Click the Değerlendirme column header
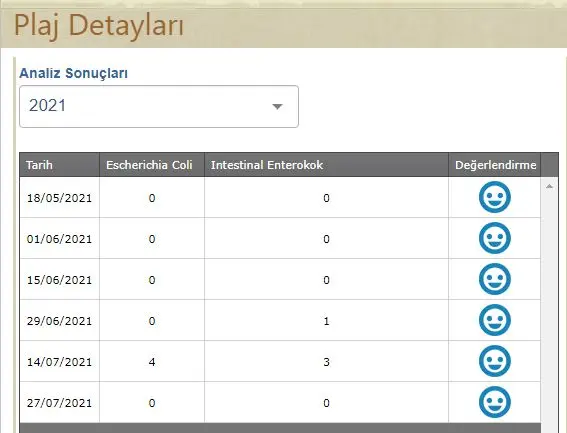The width and height of the screenshot is (567, 433). tap(495, 165)
